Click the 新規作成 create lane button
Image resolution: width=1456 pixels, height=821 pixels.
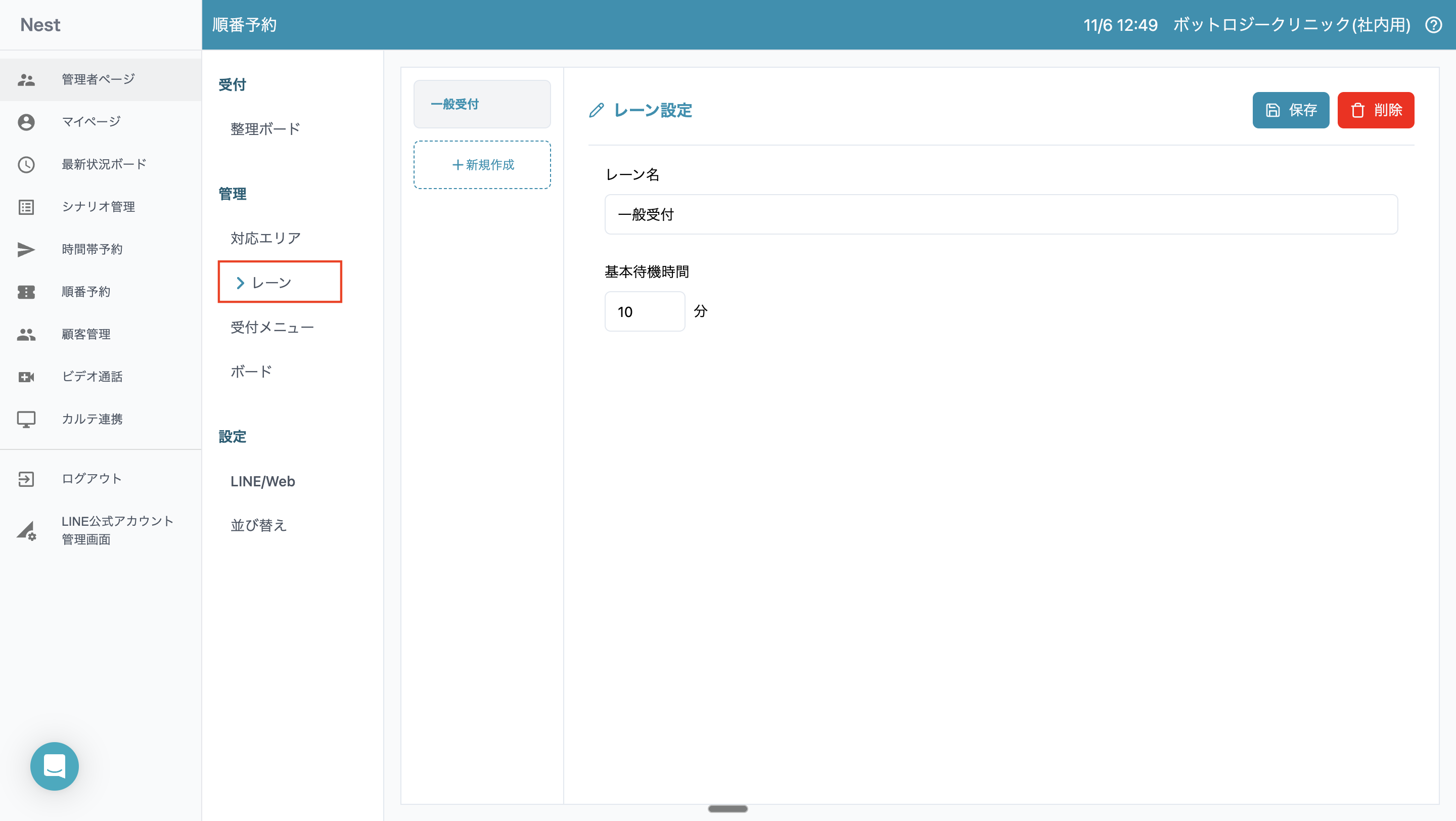coord(482,164)
